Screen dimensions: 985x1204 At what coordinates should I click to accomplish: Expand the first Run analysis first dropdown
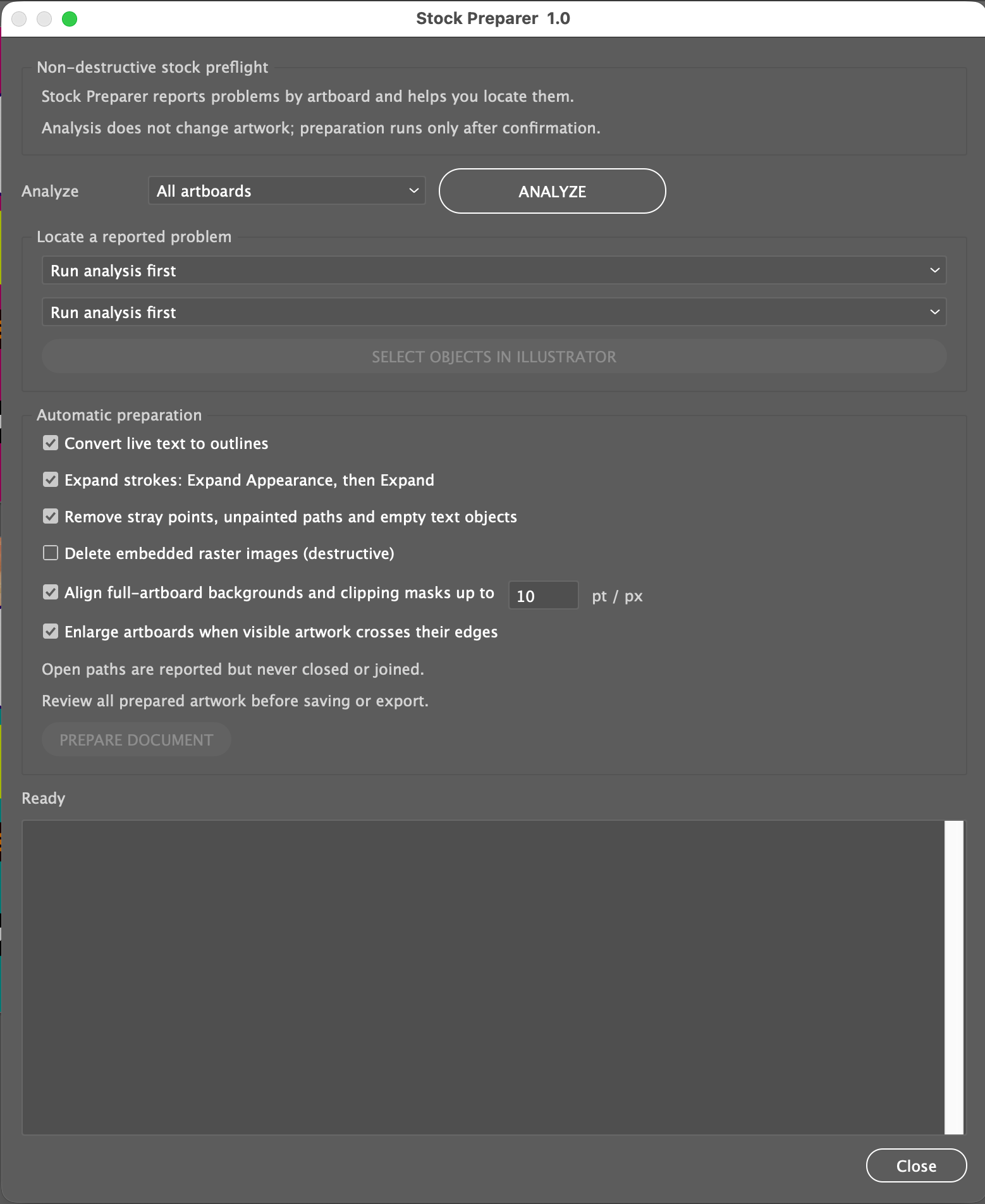click(x=494, y=271)
